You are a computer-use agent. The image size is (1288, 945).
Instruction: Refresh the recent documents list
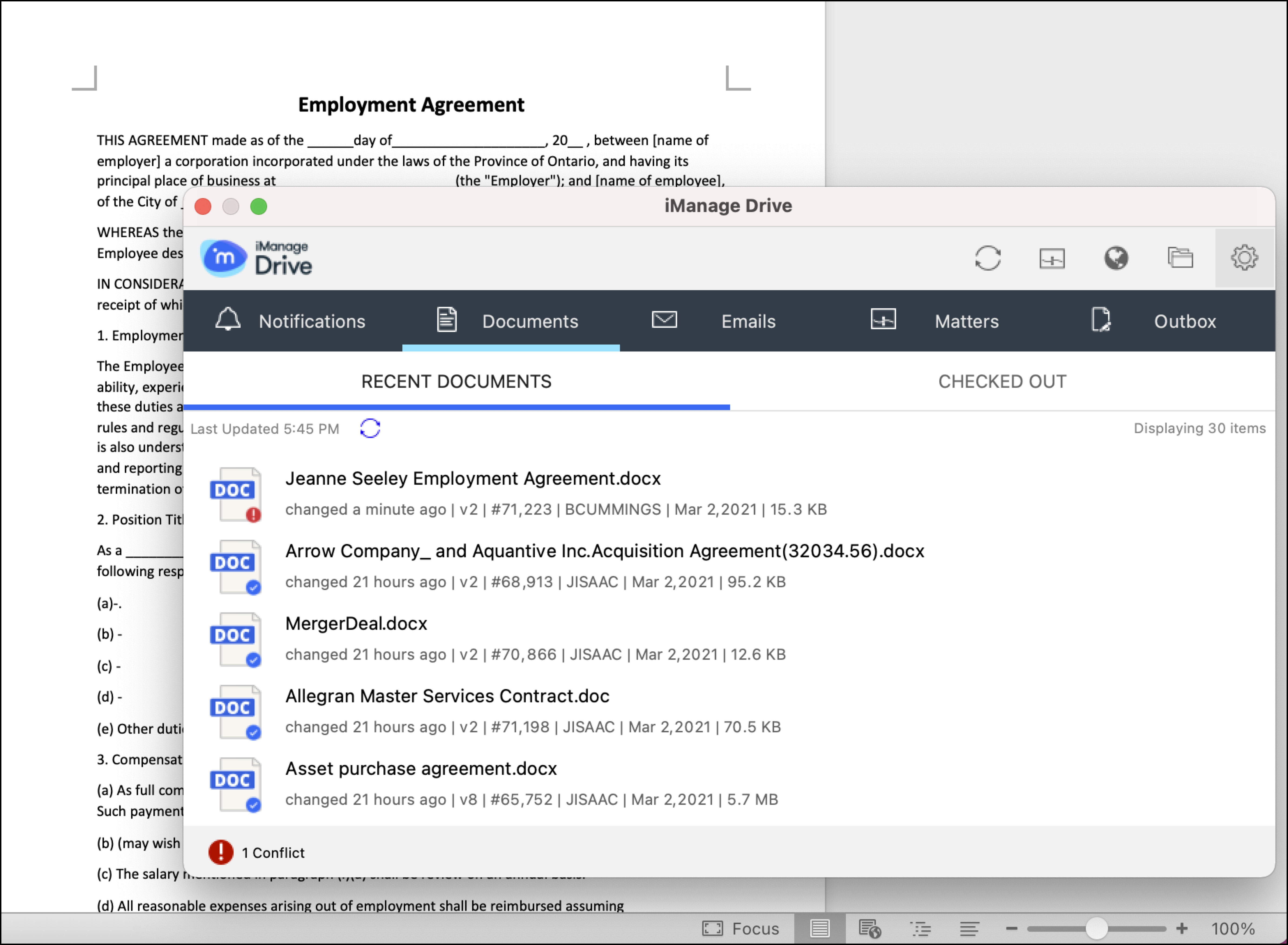click(x=370, y=428)
